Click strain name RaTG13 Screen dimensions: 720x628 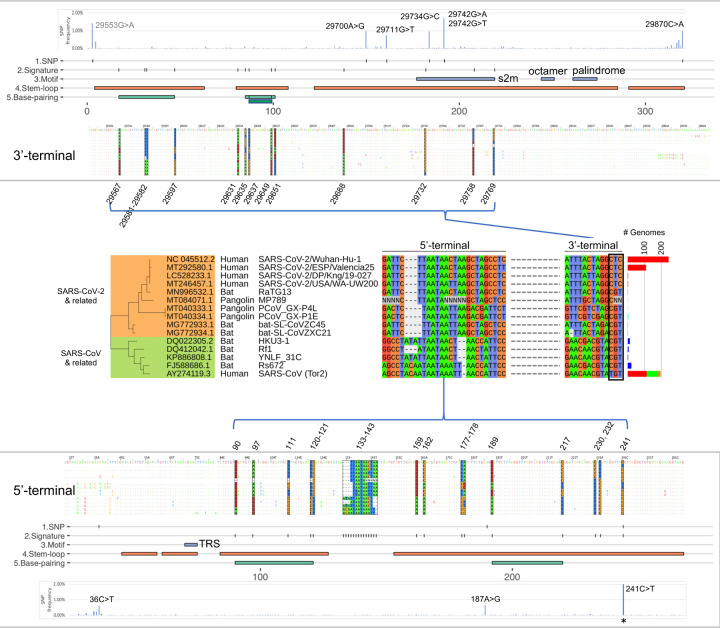point(275,292)
